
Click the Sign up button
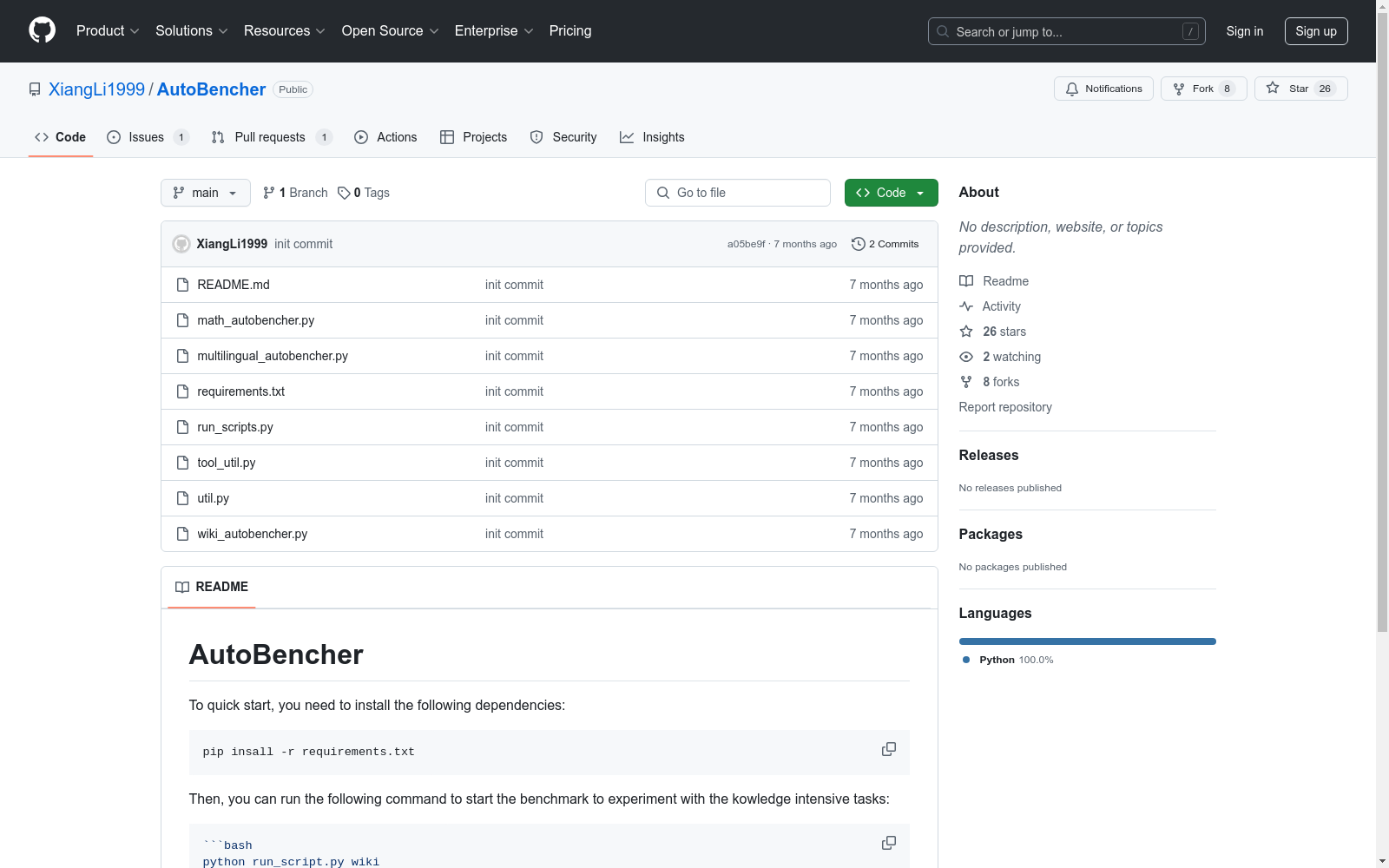1316,31
